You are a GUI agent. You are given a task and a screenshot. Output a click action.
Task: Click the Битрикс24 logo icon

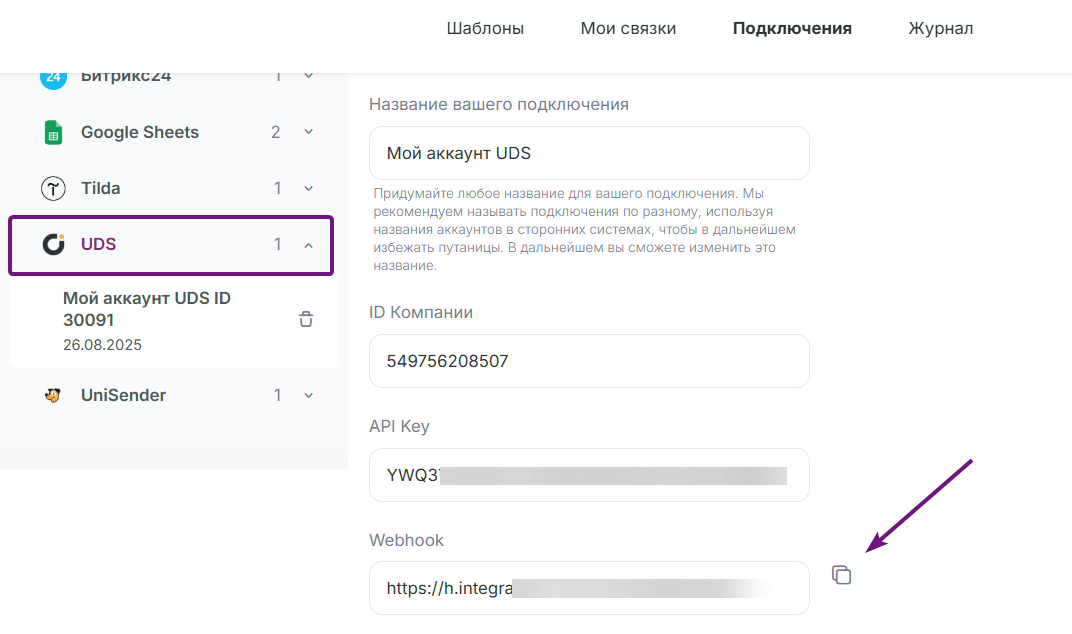(53, 79)
